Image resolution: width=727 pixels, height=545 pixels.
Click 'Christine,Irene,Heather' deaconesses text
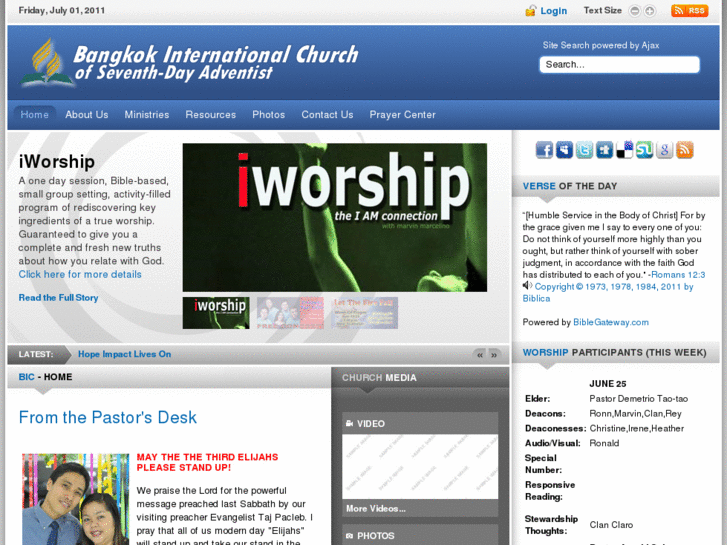(x=637, y=428)
